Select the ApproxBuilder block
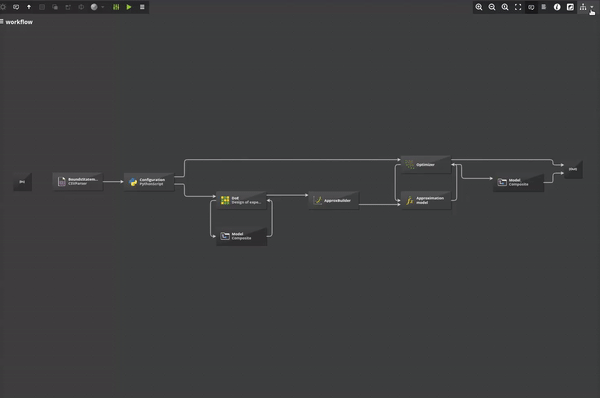 [334, 201]
